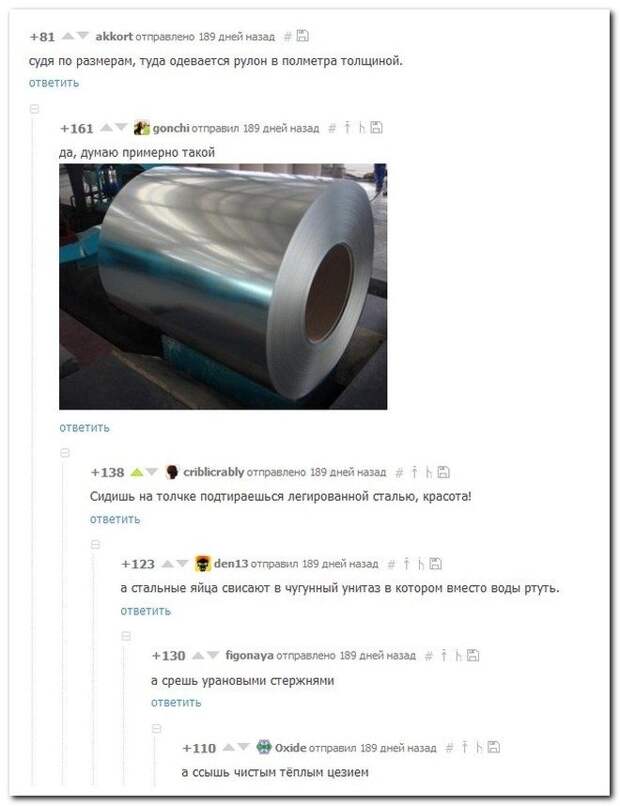Open the steel coil image in gonchi's comment

point(223,286)
